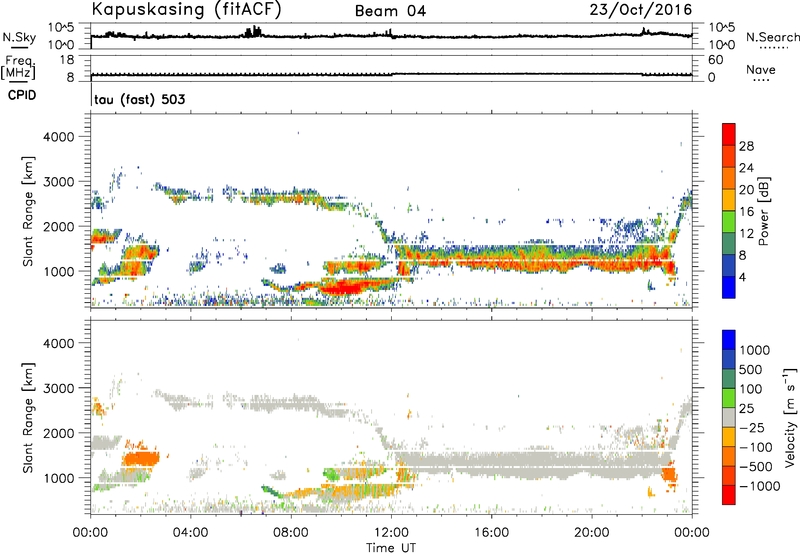Click the 04:00 time tick label
The height and width of the screenshot is (554, 800).
tap(190, 533)
